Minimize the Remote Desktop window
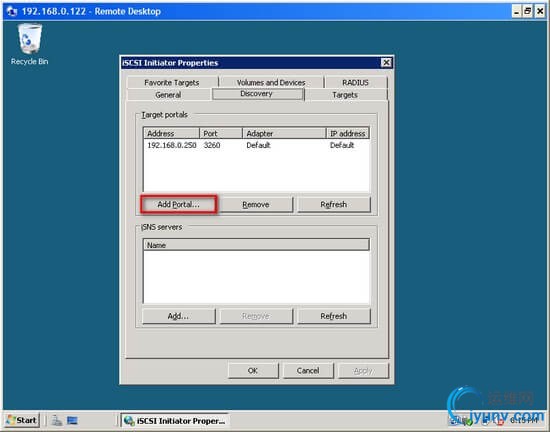The image size is (550, 432). tap(516, 11)
